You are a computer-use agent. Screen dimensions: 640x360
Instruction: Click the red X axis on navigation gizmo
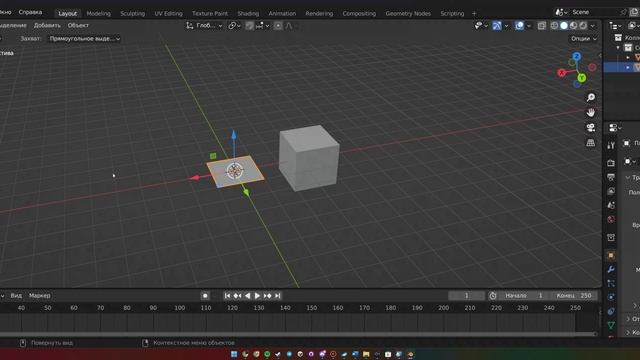(x=562, y=73)
